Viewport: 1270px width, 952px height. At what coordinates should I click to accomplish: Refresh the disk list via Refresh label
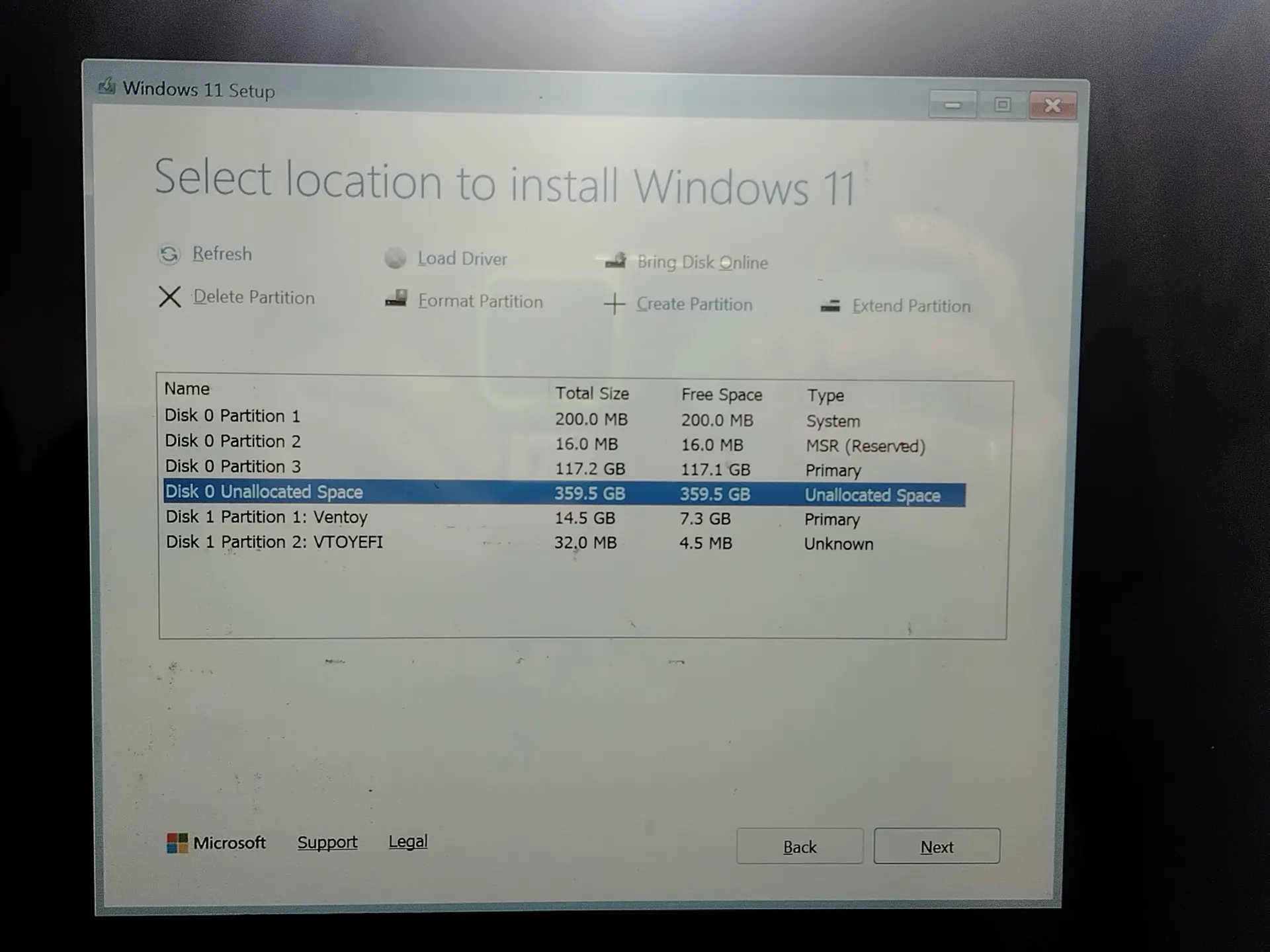(x=222, y=254)
